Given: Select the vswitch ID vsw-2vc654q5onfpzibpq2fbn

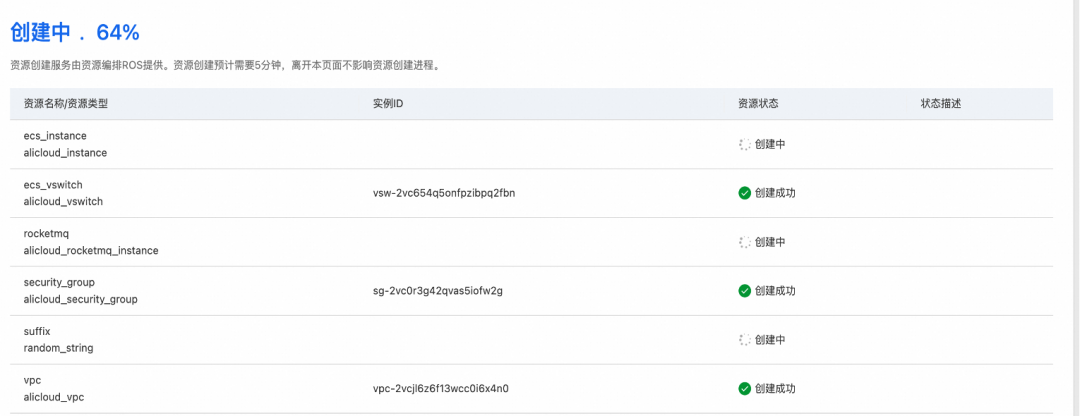Looking at the screenshot, I should (444, 193).
